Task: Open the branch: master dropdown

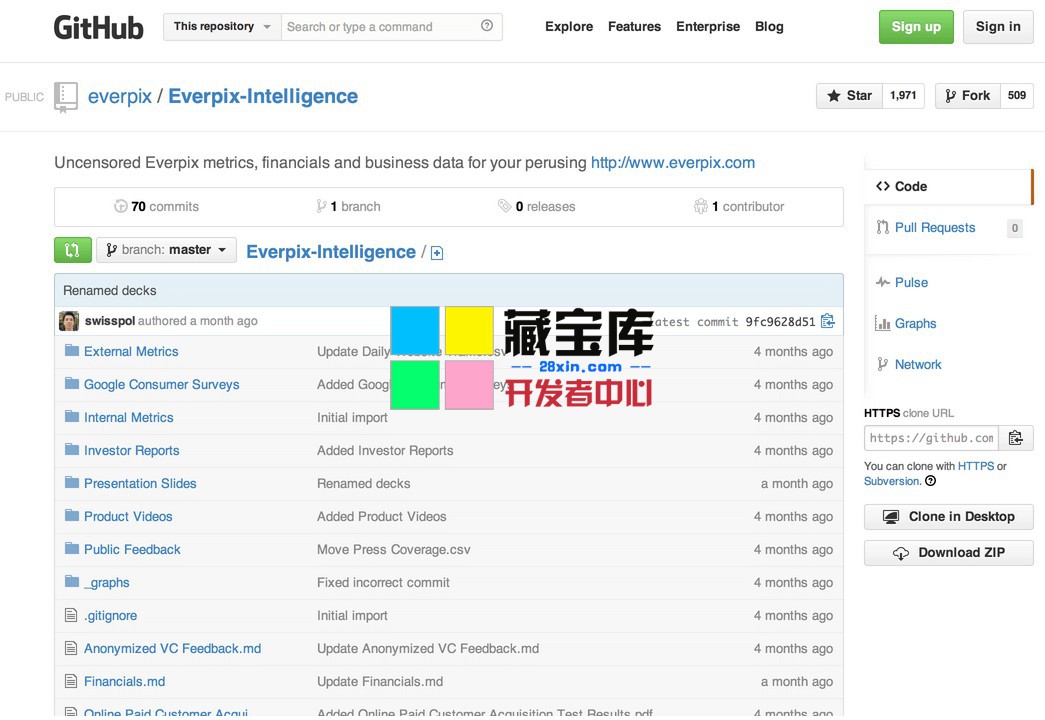Action: tap(166, 250)
